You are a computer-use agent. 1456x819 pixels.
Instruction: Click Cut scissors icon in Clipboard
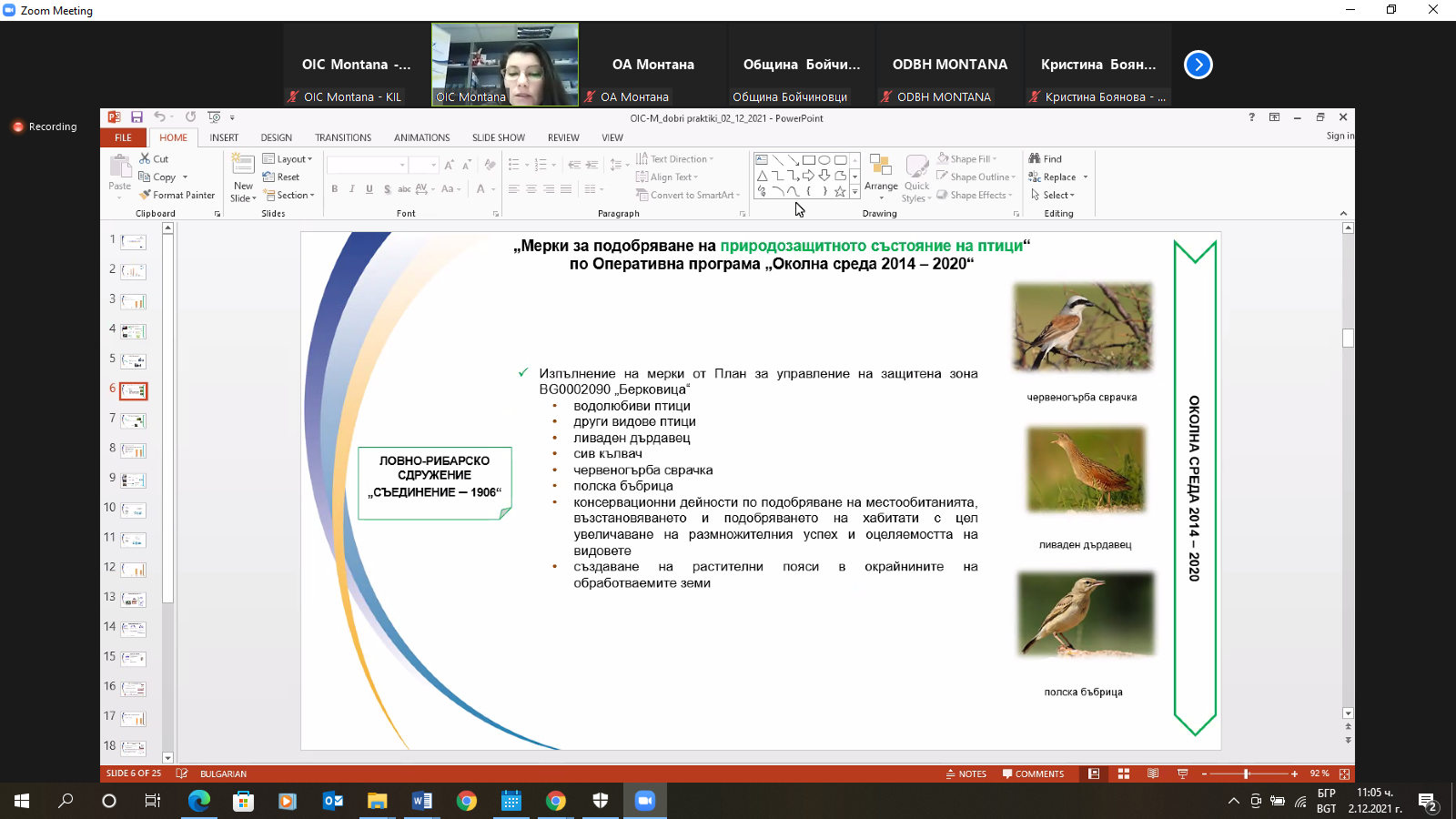click(145, 158)
